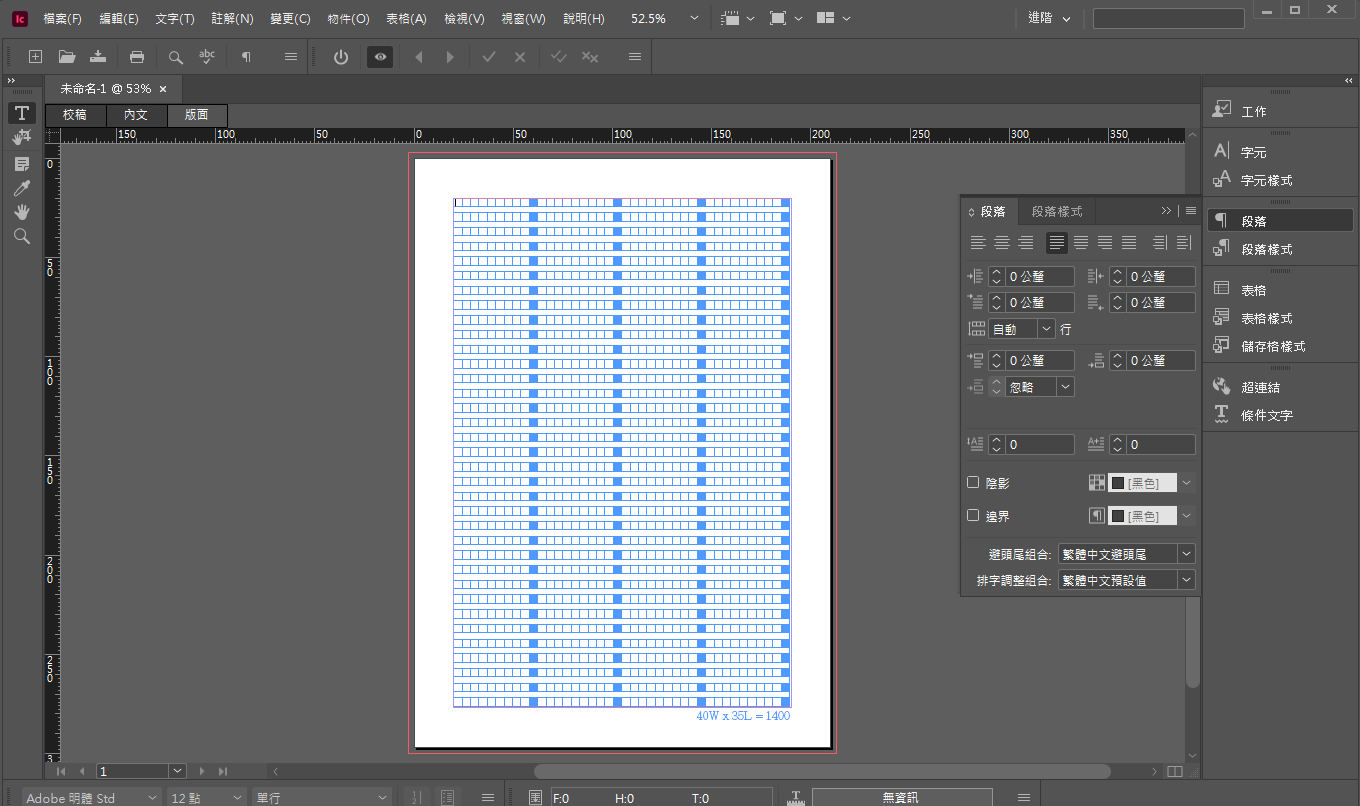Select the Hand tool

pos(21,212)
